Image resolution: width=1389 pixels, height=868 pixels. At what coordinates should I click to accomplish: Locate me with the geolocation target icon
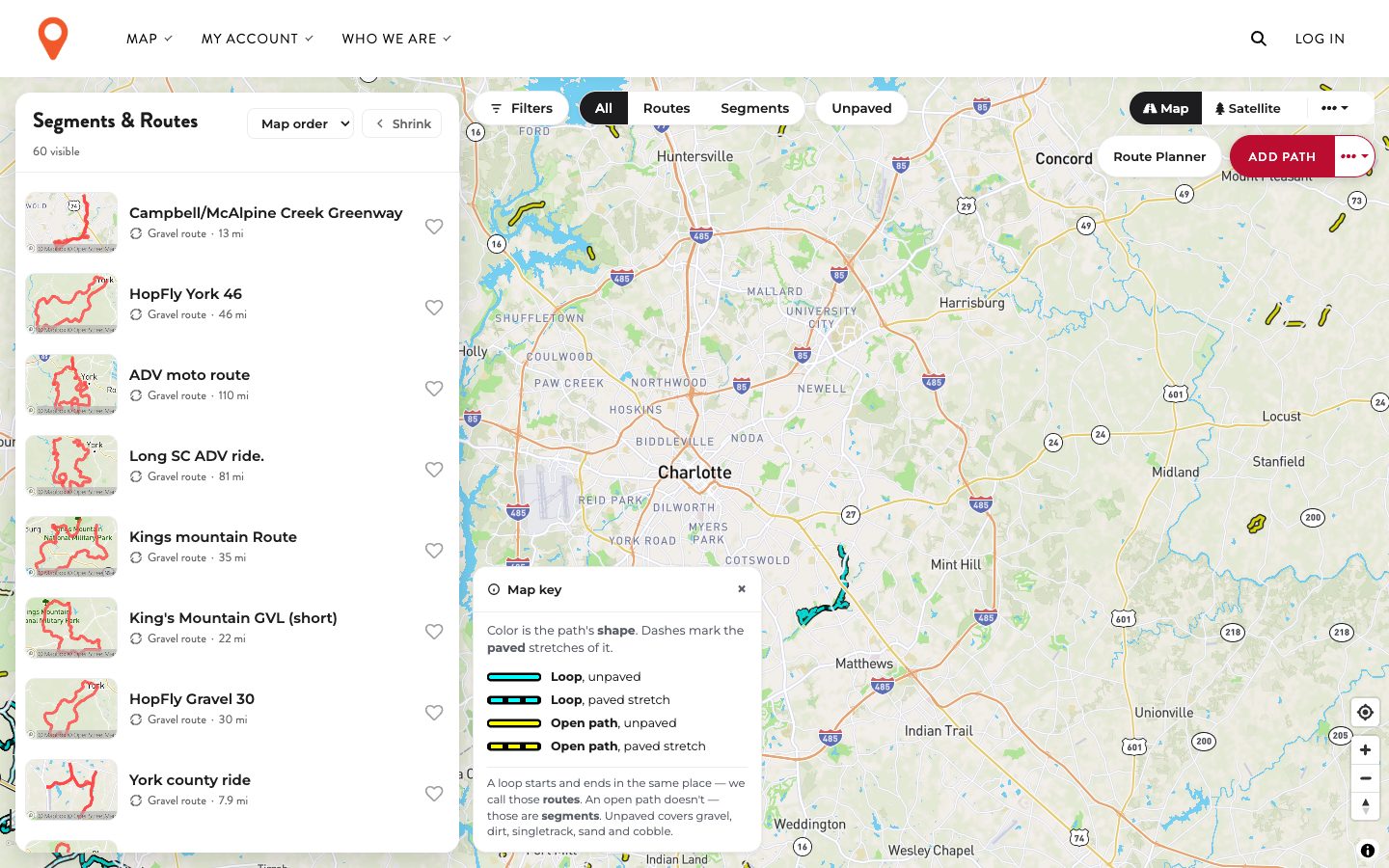1365,713
